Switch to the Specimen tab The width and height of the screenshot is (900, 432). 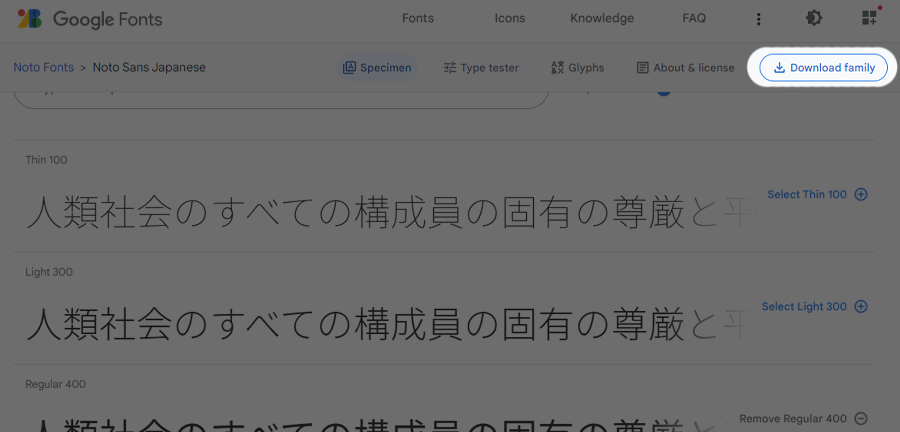click(x=377, y=68)
